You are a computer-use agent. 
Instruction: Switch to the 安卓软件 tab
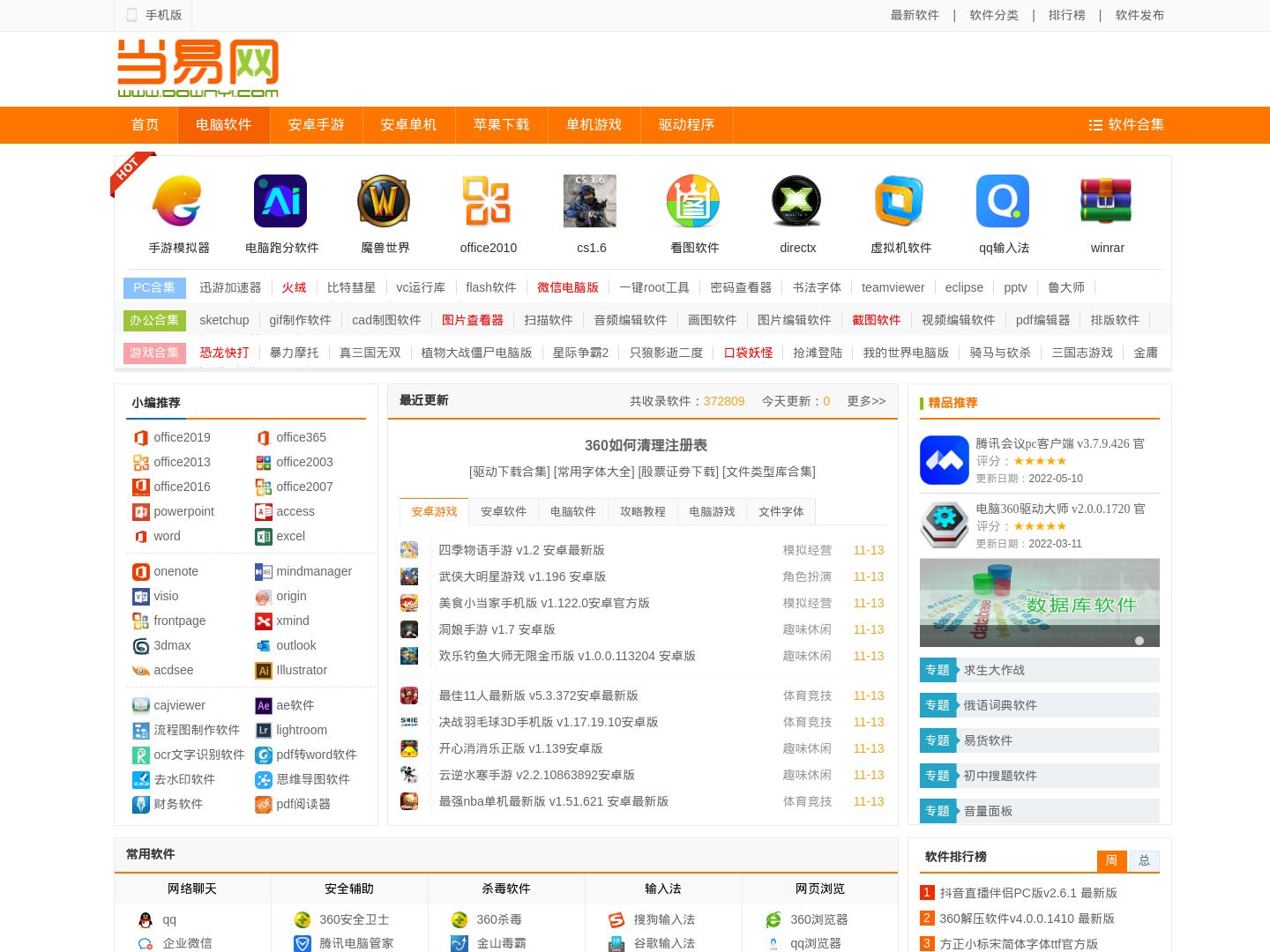pos(504,511)
